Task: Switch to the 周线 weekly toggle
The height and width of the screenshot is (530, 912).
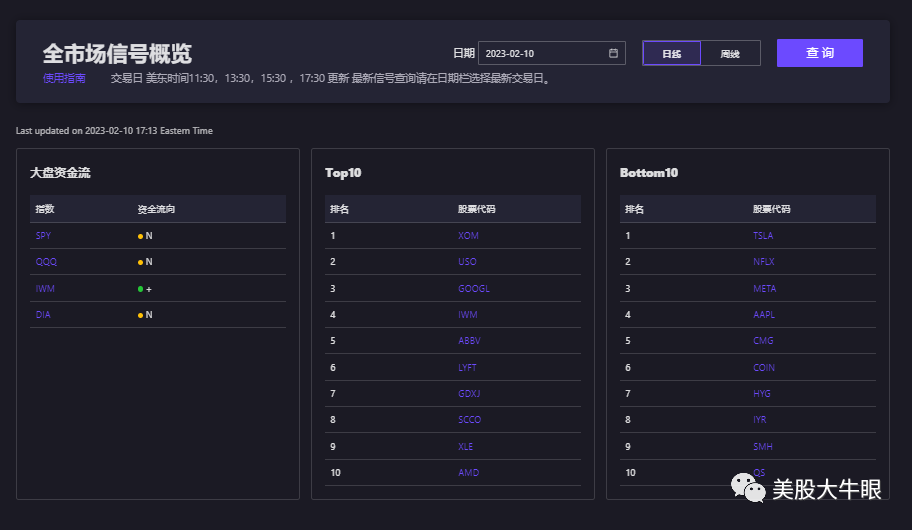Action: pyautogui.click(x=731, y=54)
